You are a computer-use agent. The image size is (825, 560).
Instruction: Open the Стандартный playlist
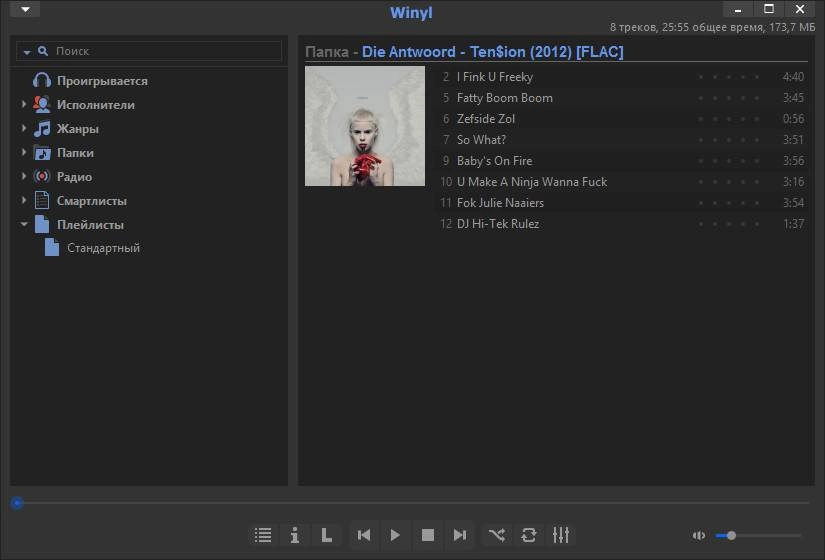click(103, 248)
